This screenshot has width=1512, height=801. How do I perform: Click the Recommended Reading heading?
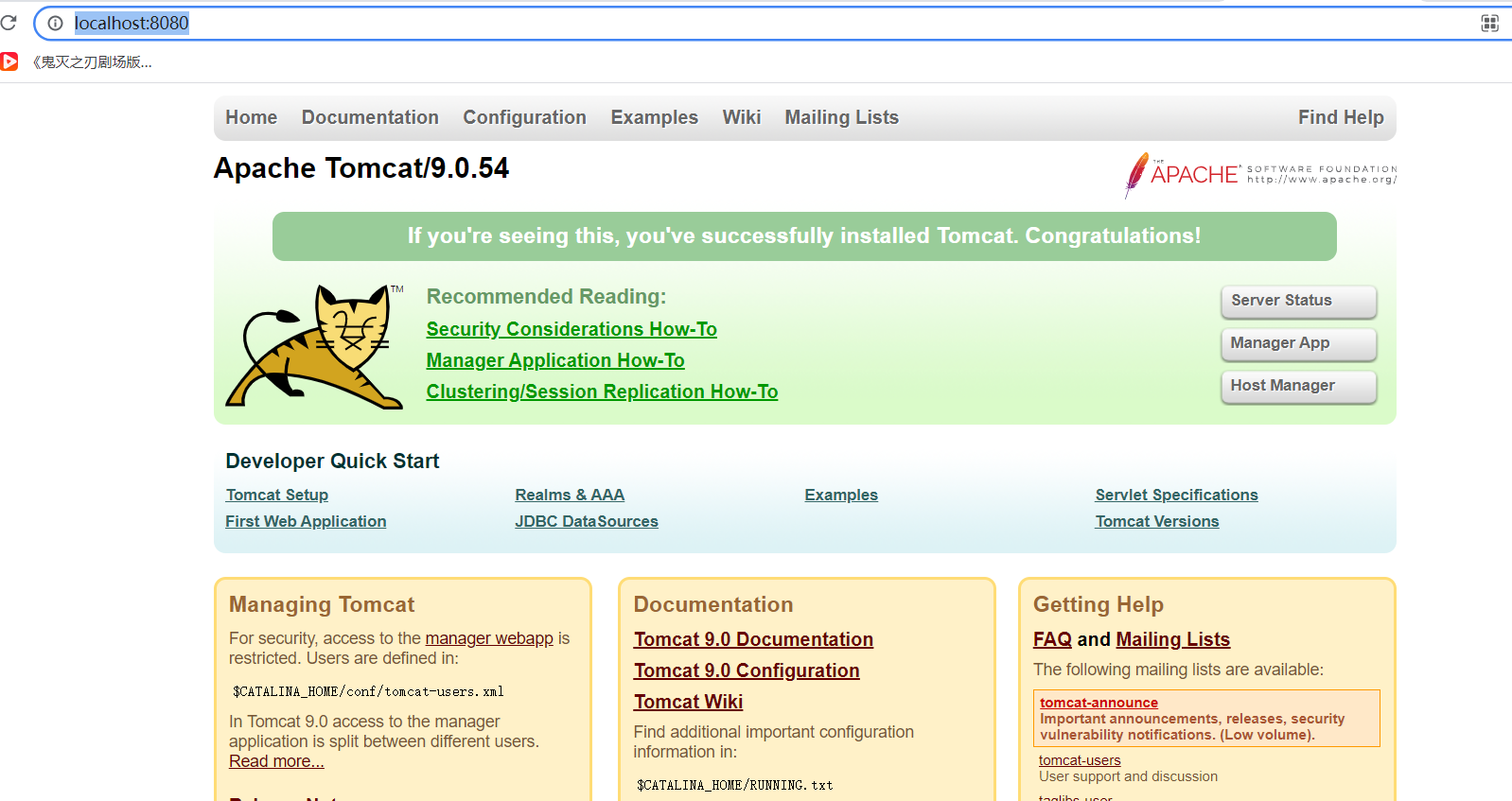pyautogui.click(x=546, y=297)
